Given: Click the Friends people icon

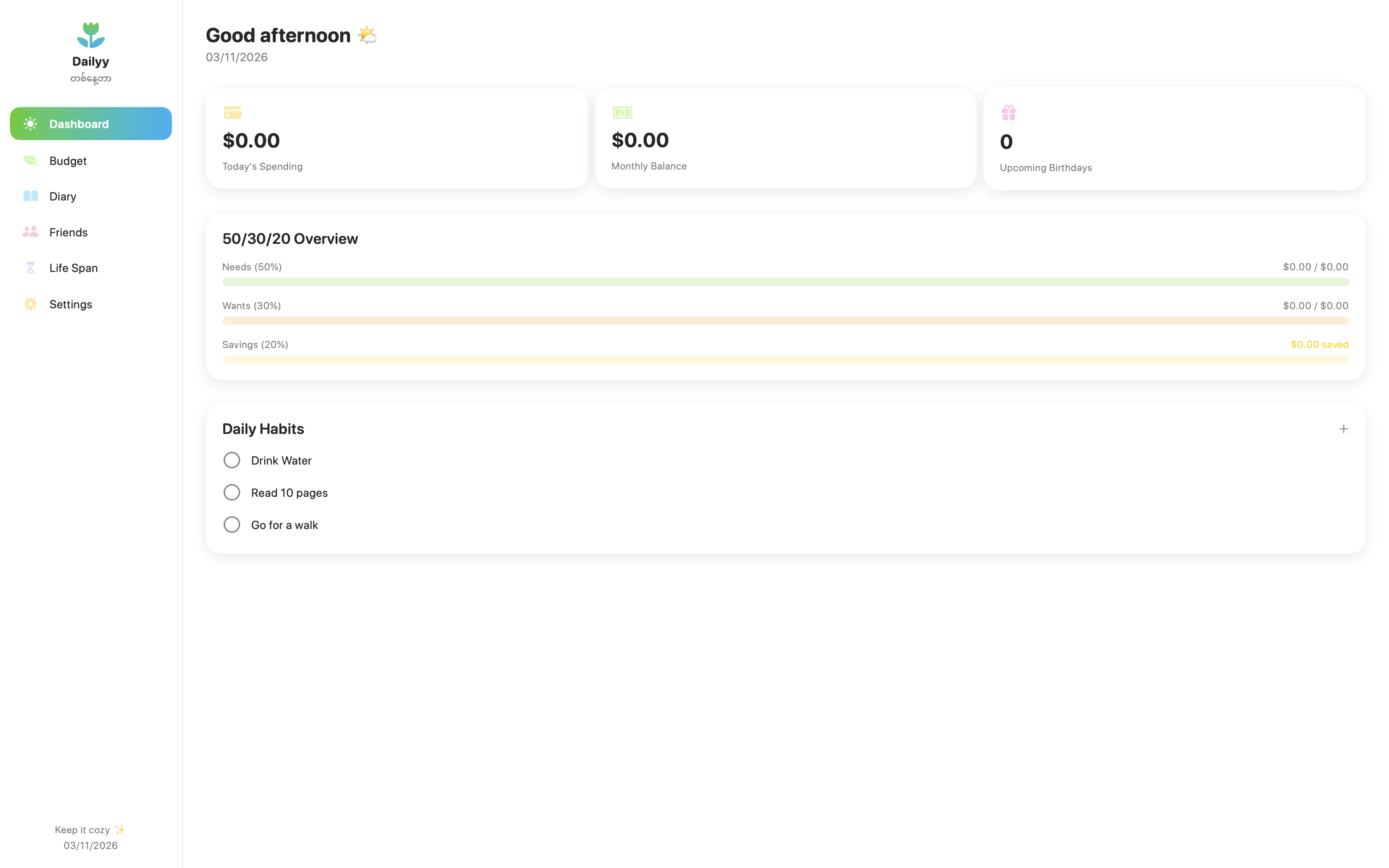Looking at the screenshot, I should pos(31,232).
